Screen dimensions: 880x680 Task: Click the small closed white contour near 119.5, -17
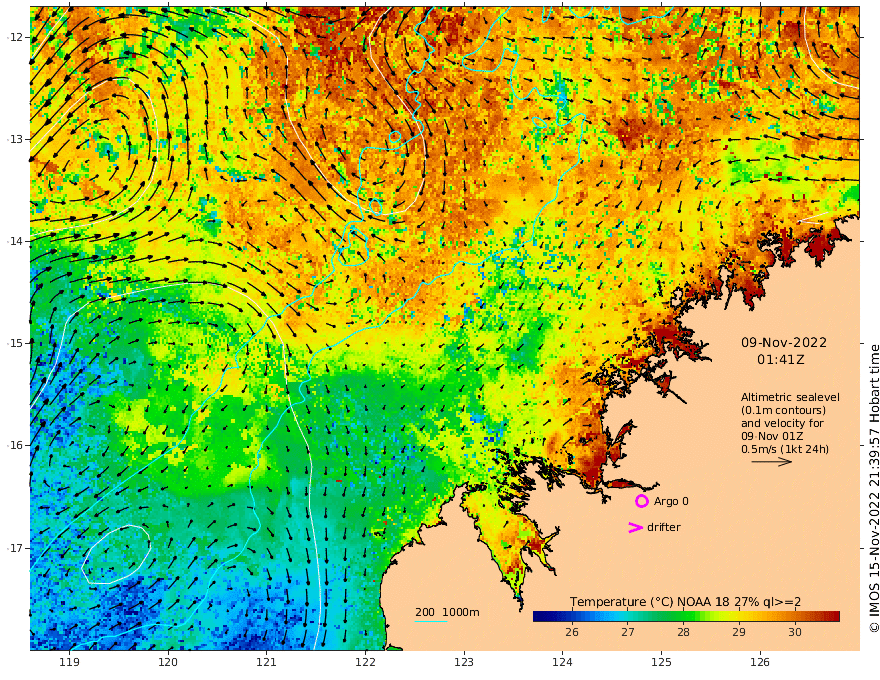pos(116,555)
